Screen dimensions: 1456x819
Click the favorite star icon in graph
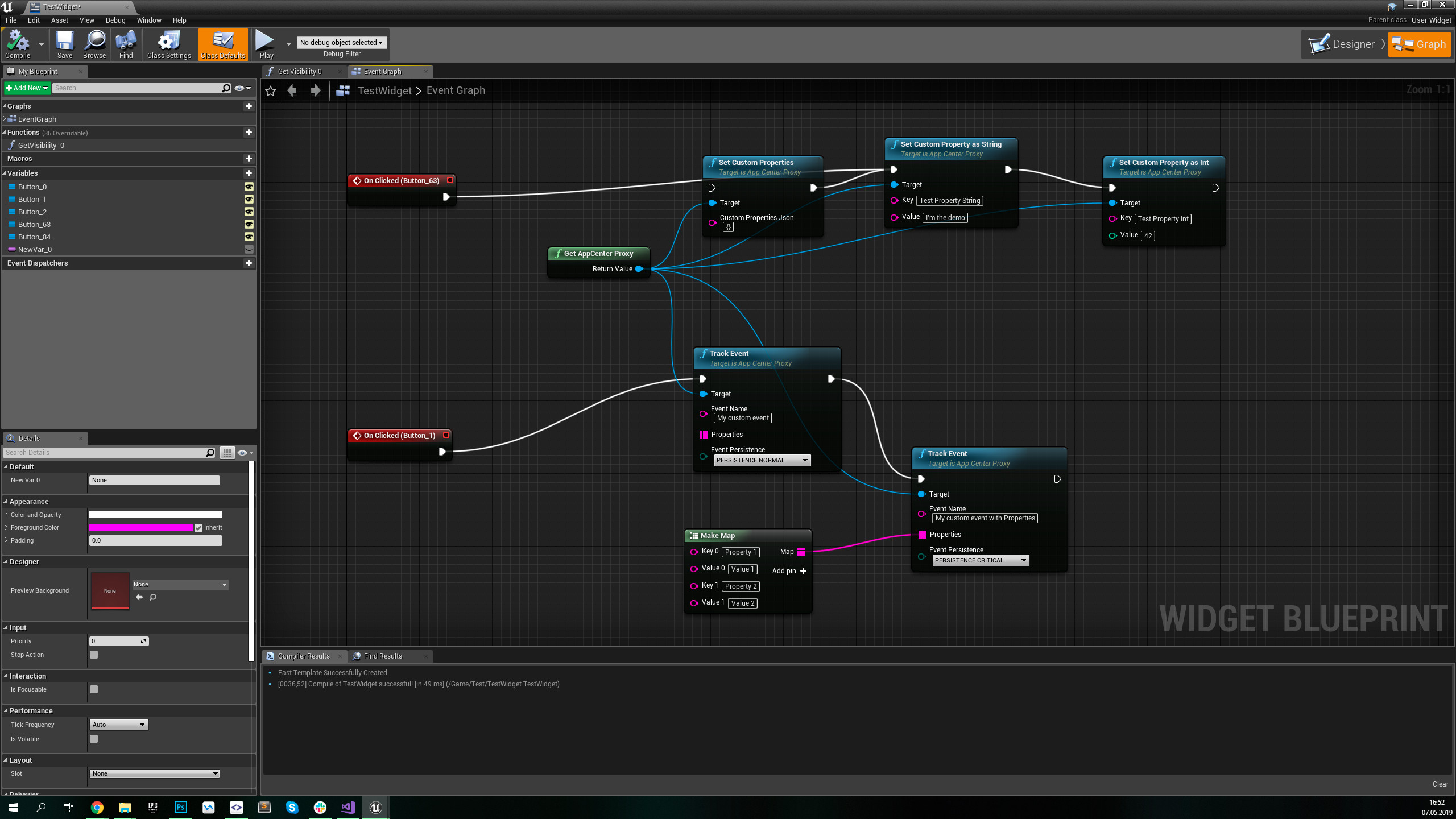click(x=271, y=90)
